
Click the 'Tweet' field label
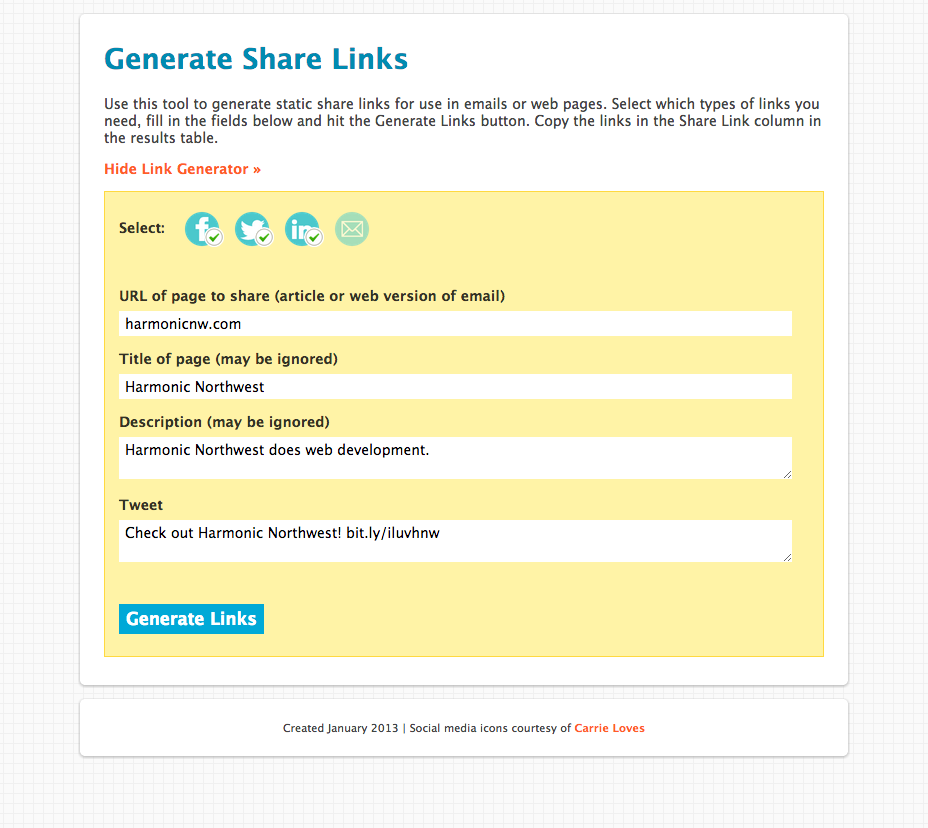coord(141,505)
